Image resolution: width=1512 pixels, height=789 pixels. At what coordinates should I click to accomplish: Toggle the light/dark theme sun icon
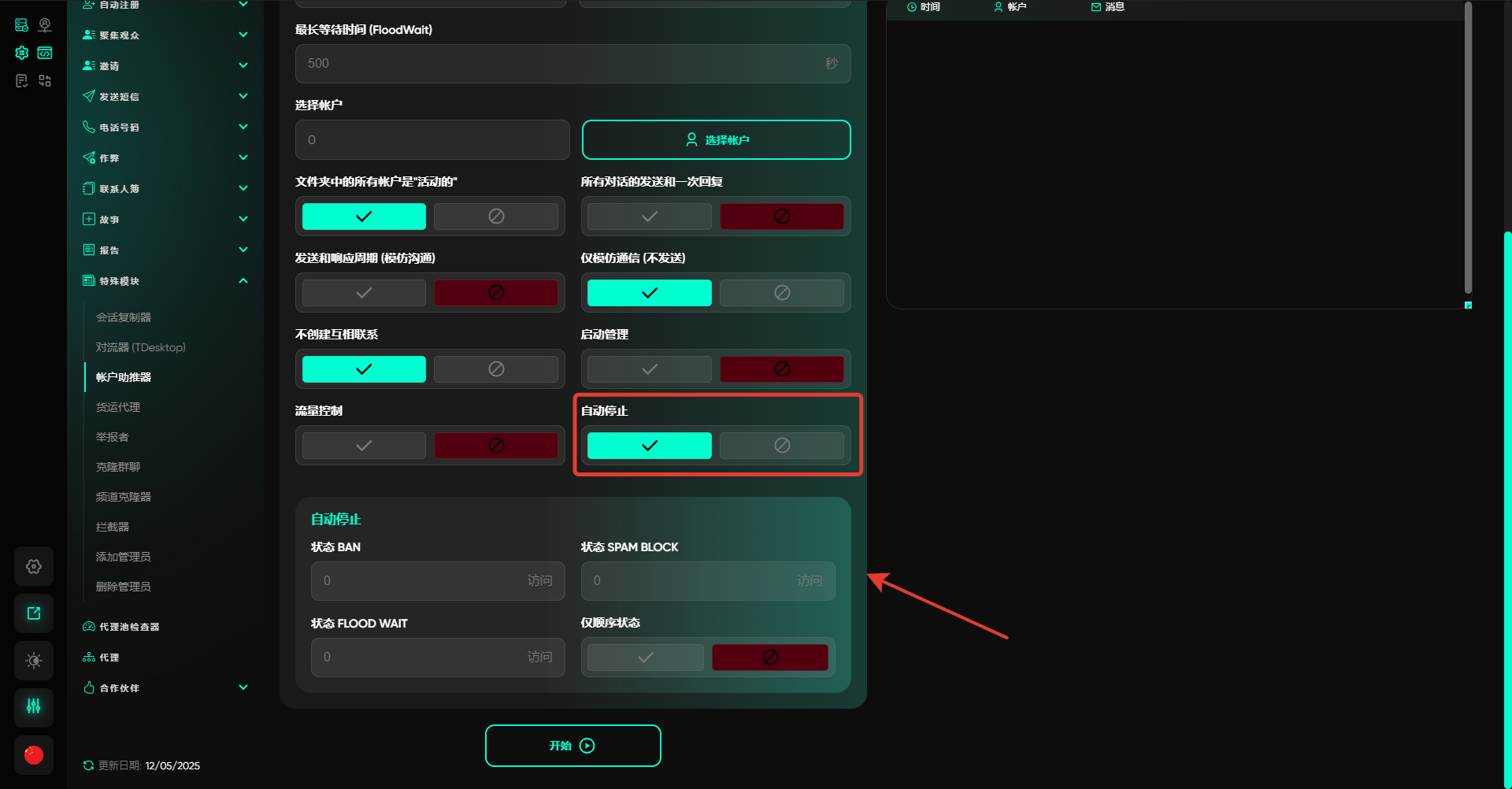tap(34, 661)
